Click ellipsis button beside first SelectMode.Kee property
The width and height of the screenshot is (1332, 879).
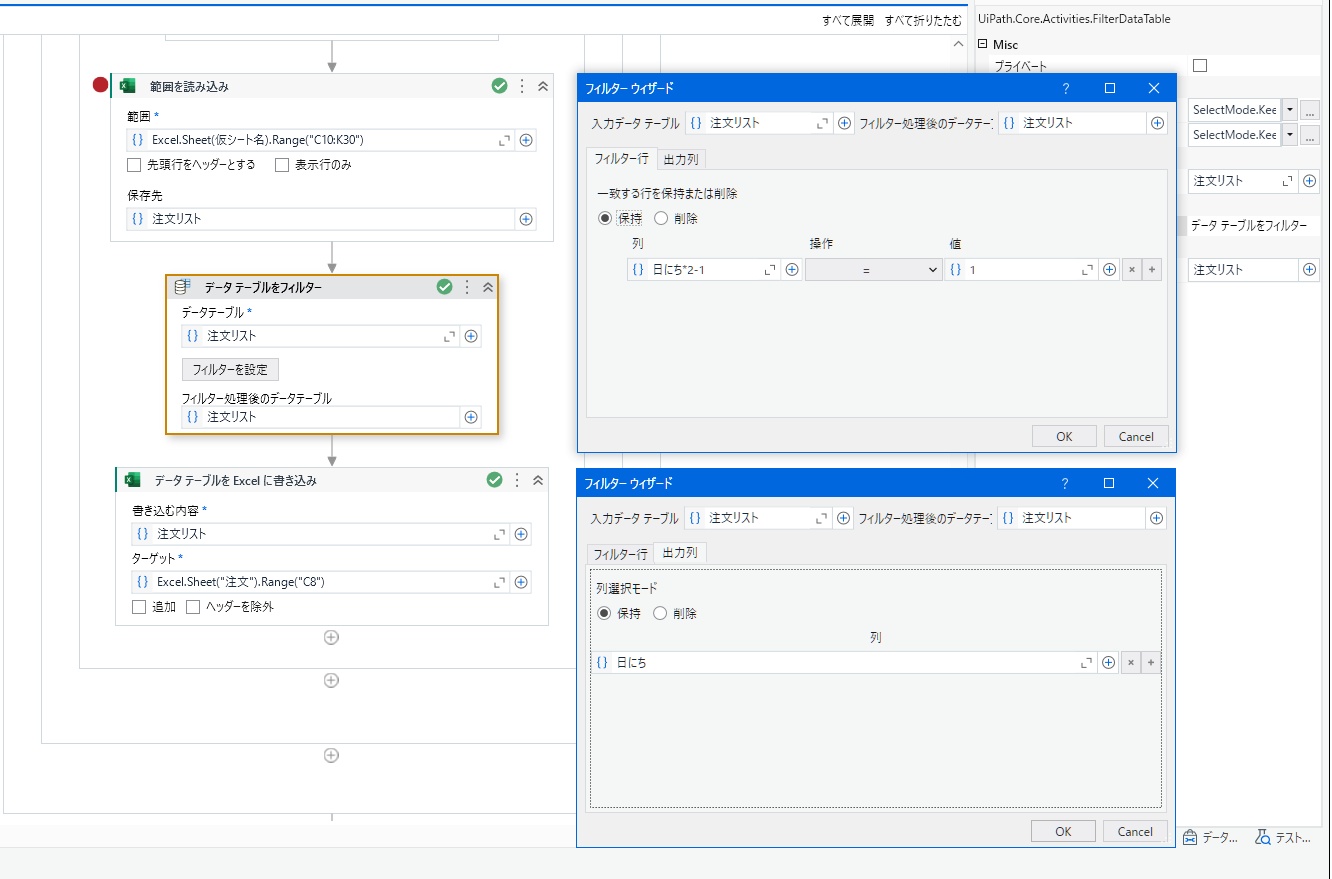1310,109
